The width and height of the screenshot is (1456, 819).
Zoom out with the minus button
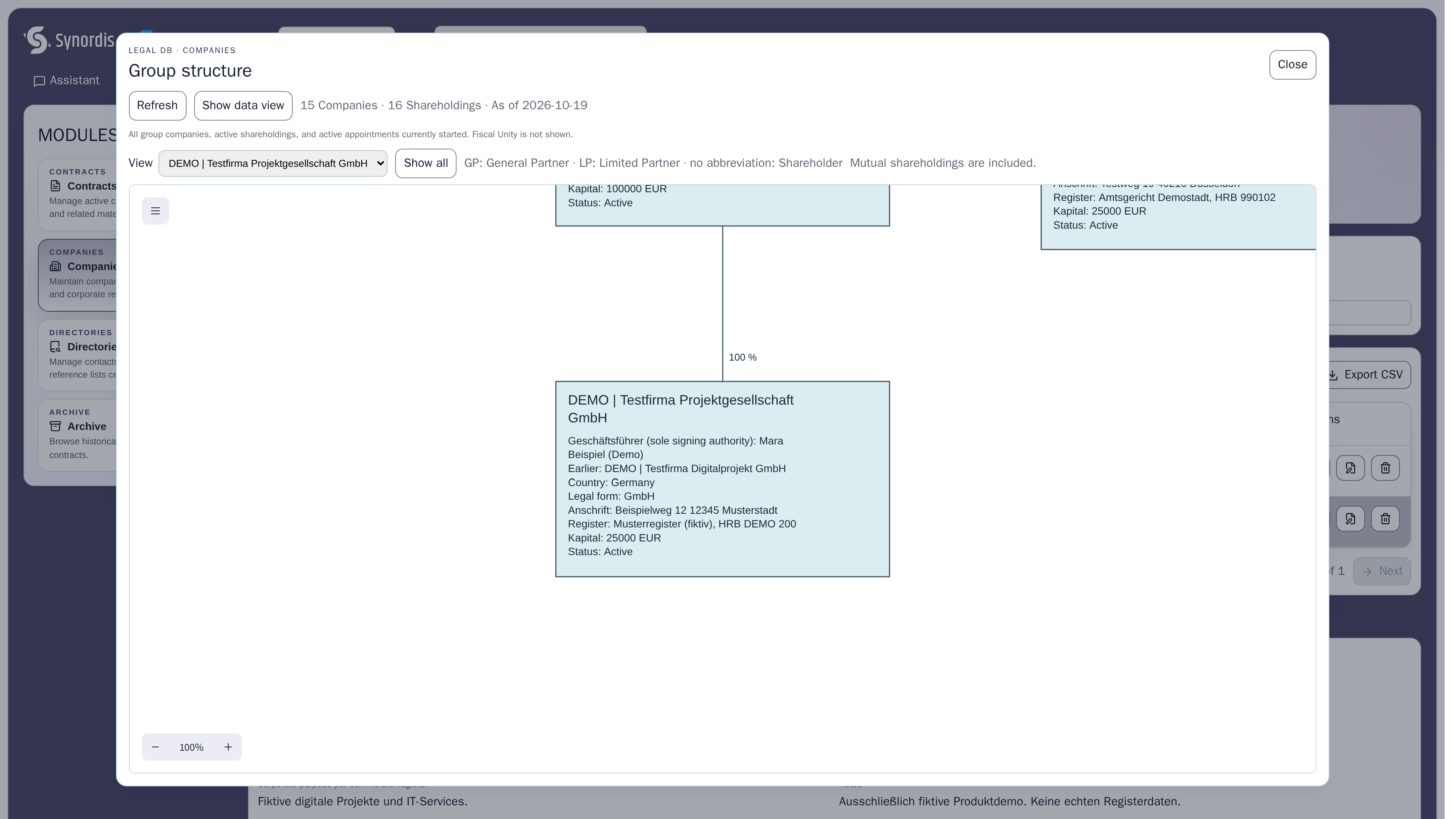pyautogui.click(x=155, y=747)
